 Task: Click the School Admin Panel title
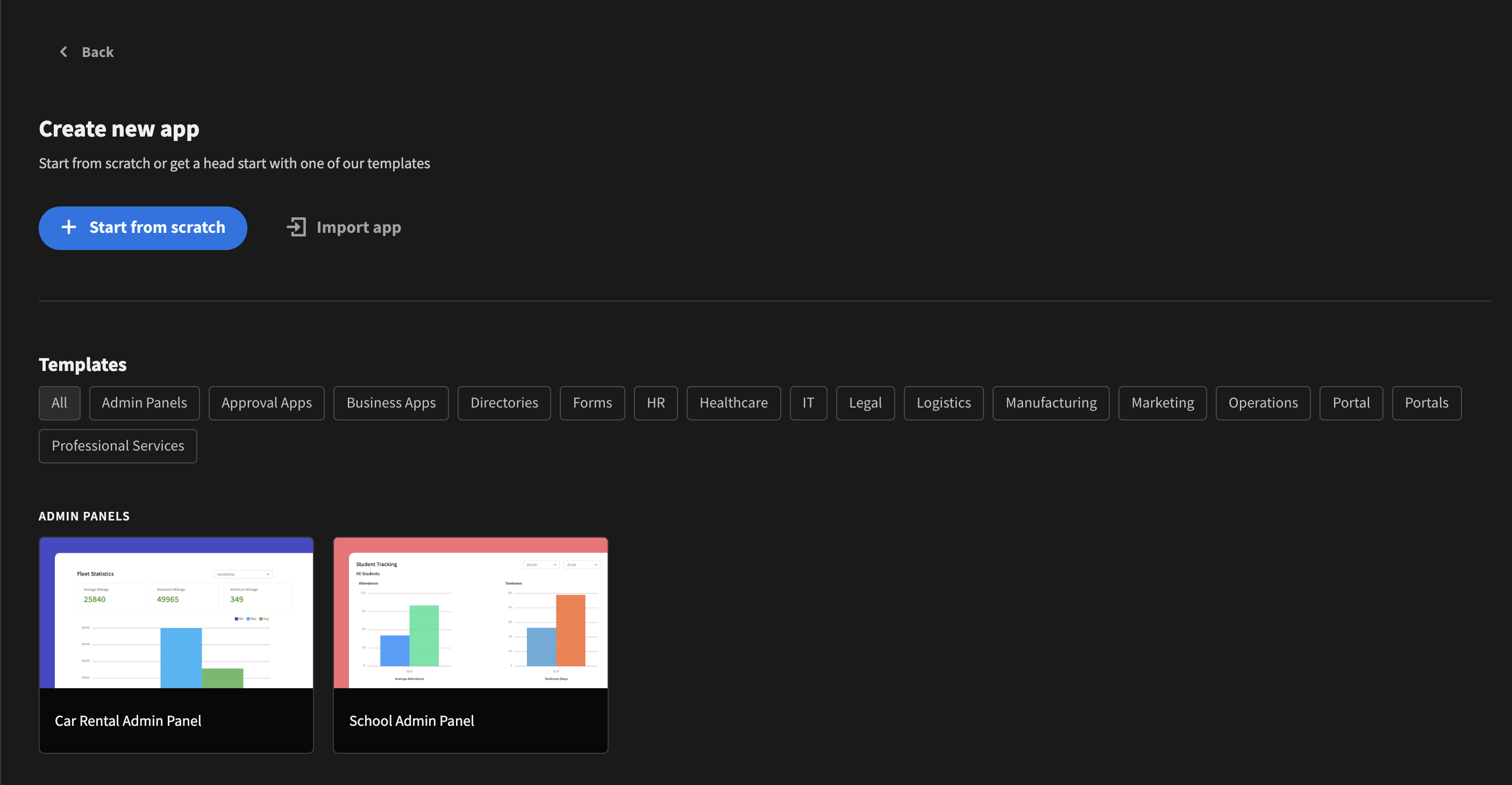pos(411,720)
